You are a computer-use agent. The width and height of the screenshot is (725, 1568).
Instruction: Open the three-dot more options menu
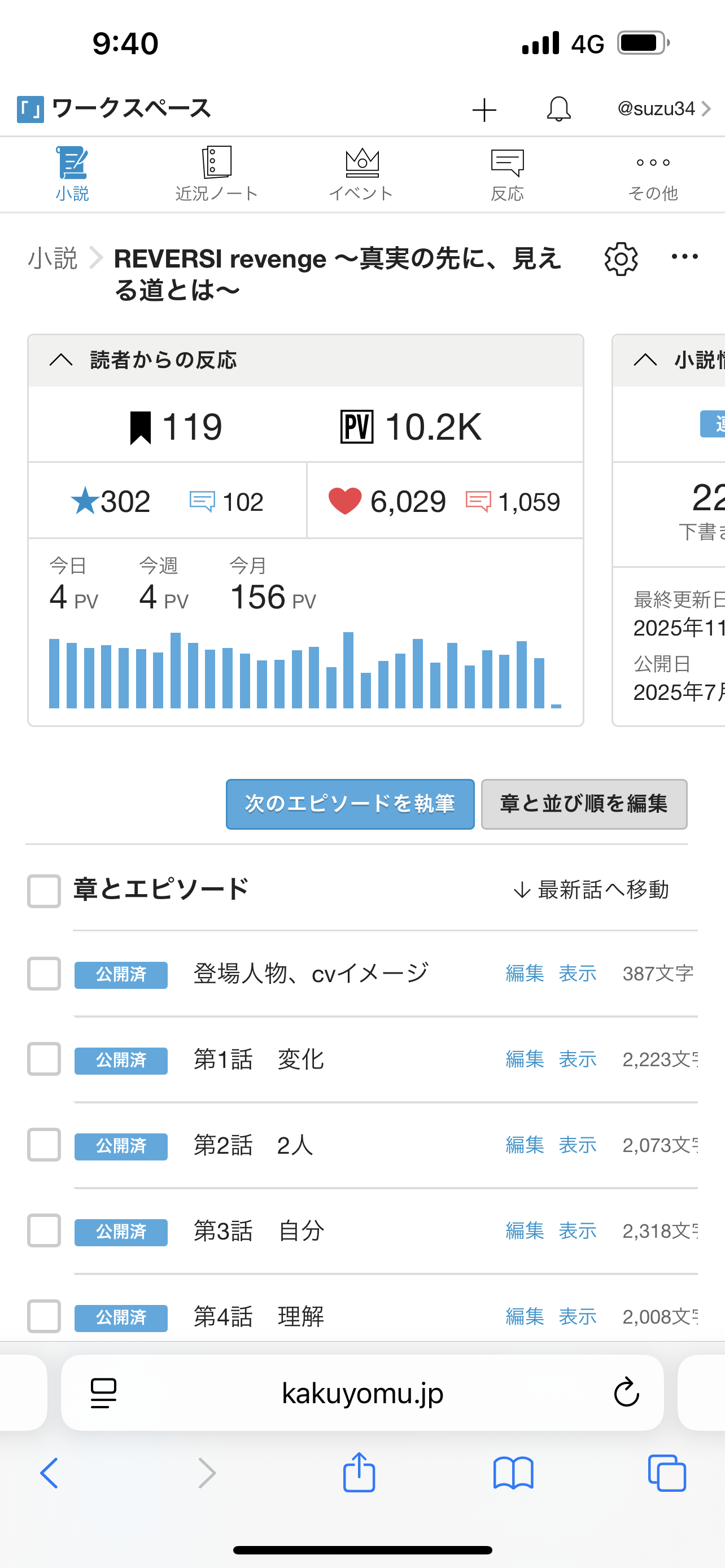tap(684, 257)
